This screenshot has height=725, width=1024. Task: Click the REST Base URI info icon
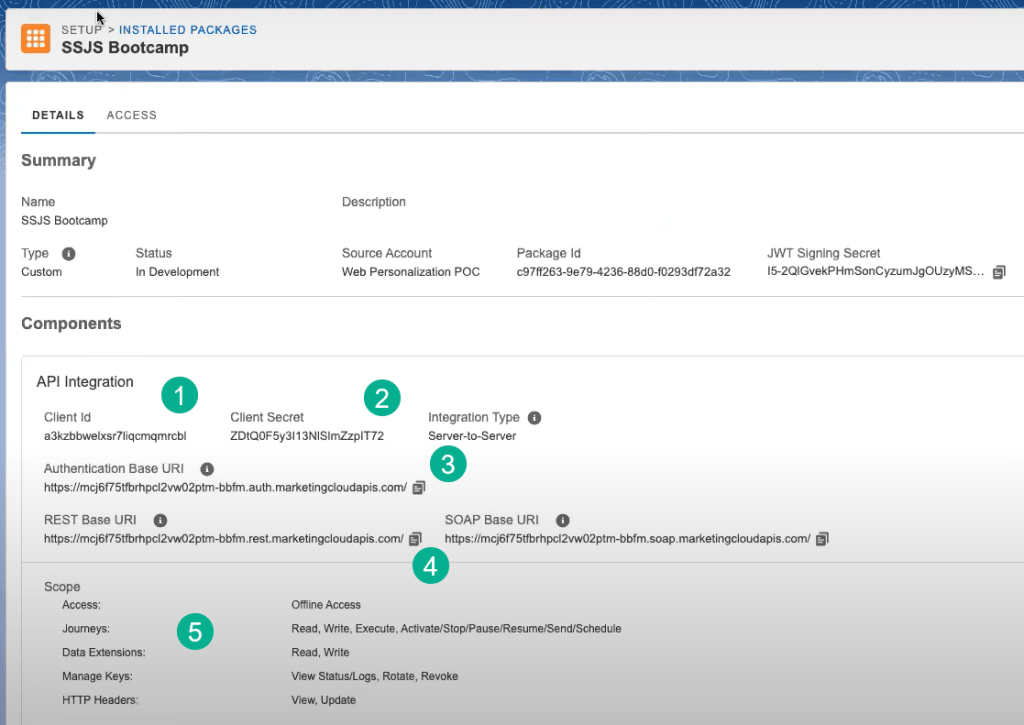160,521
